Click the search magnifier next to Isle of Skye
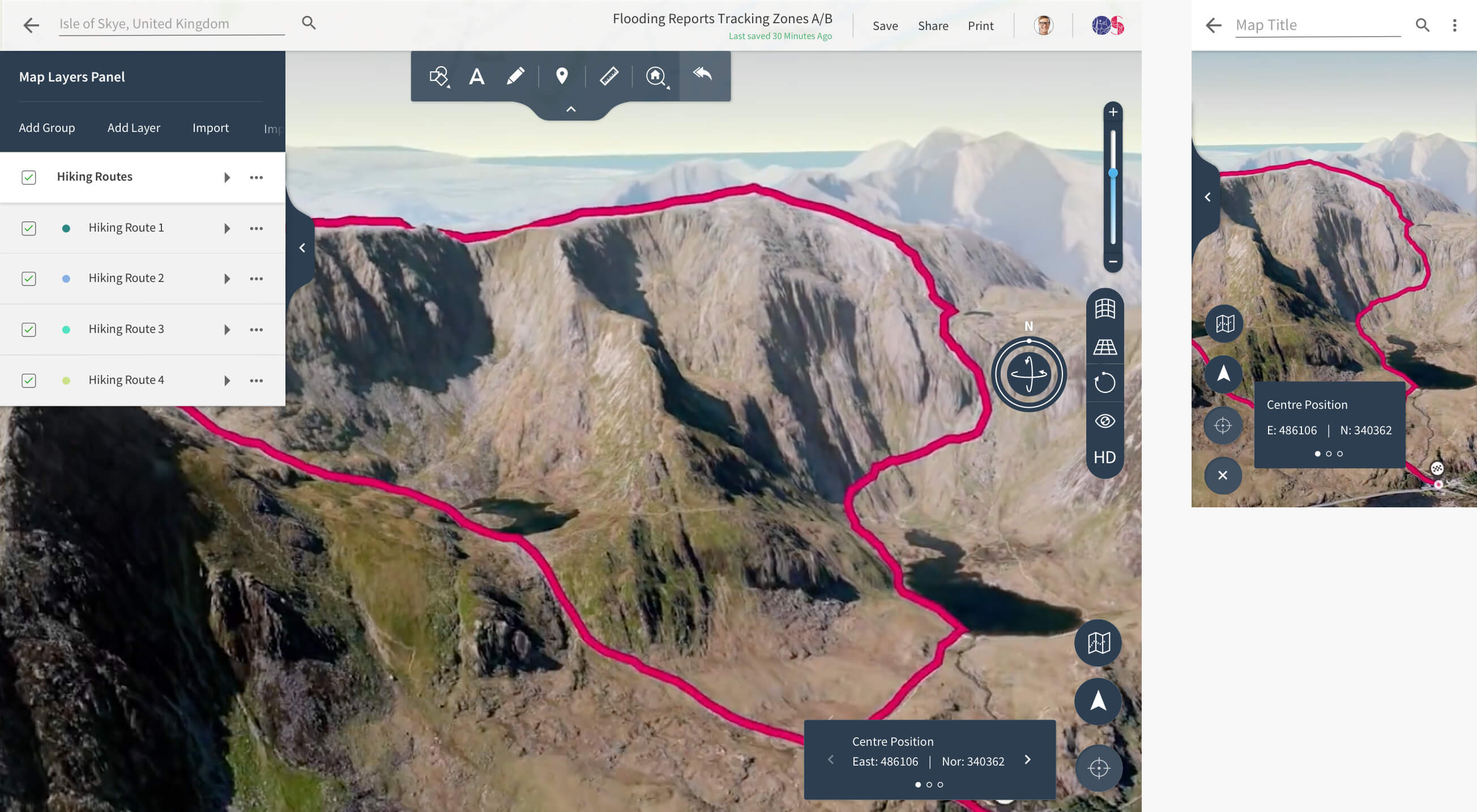The image size is (1477, 812). click(x=309, y=23)
